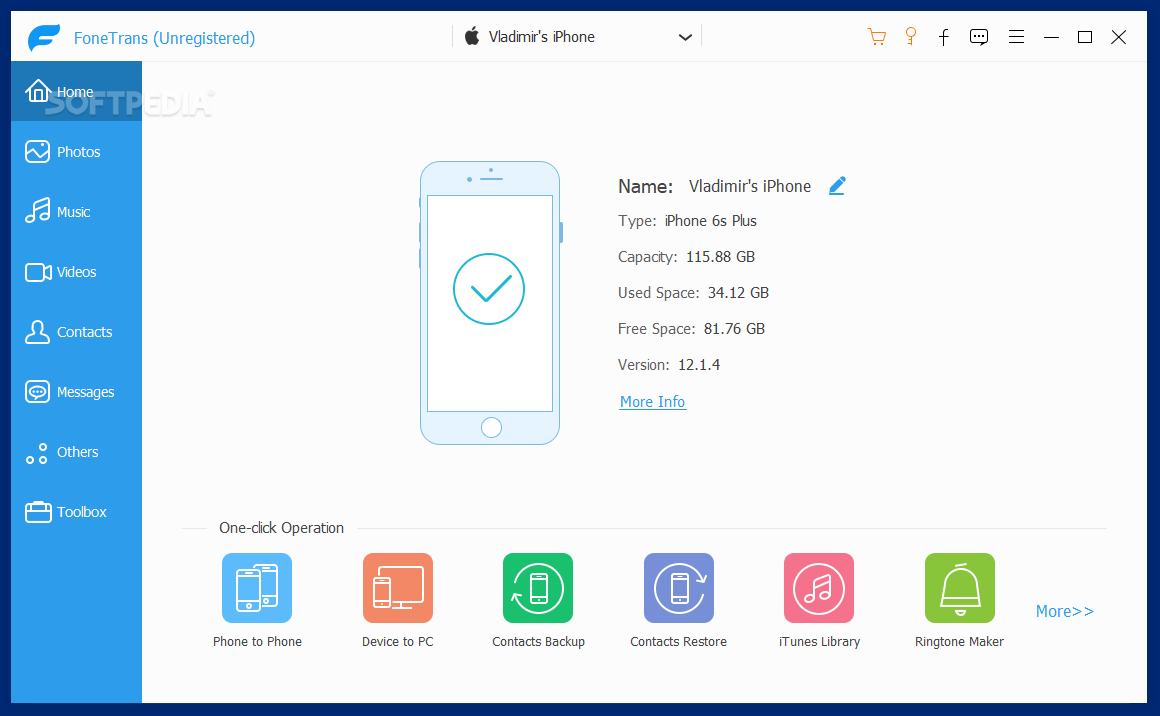
Task: Click the Ringtone Maker label
Action: (960, 641)
